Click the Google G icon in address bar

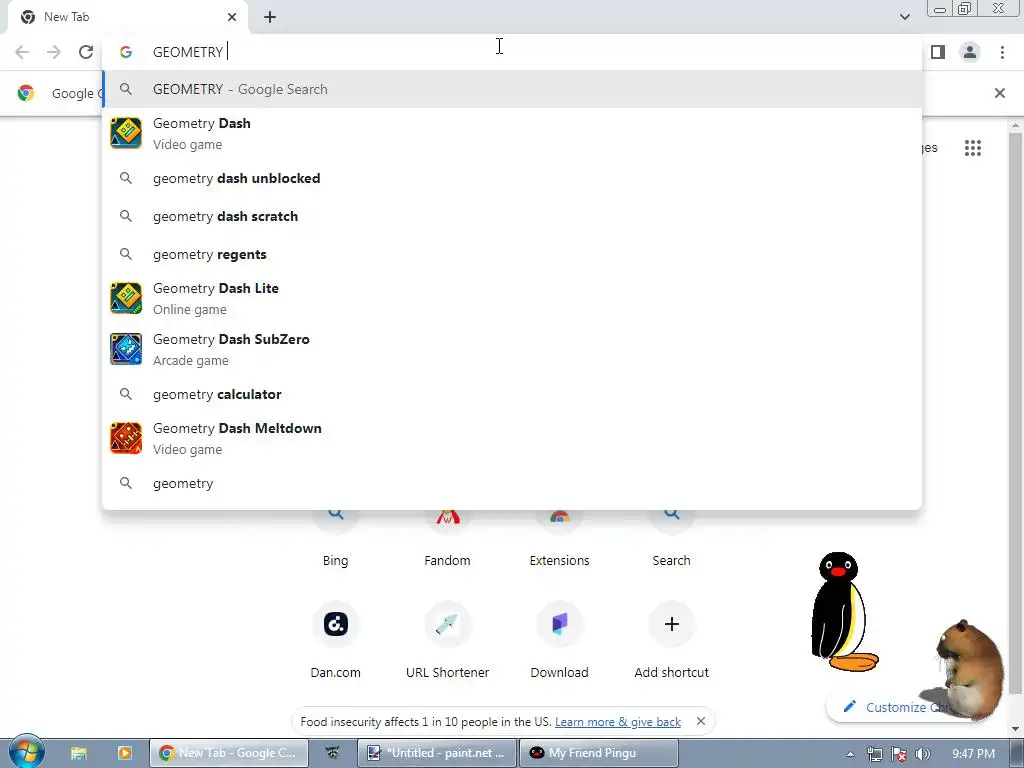tap(126, 52)
